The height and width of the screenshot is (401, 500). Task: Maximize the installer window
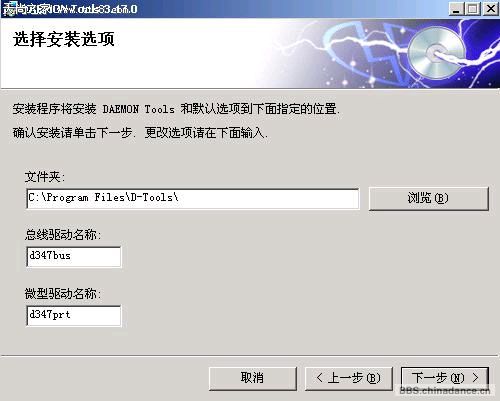point(473,9)
